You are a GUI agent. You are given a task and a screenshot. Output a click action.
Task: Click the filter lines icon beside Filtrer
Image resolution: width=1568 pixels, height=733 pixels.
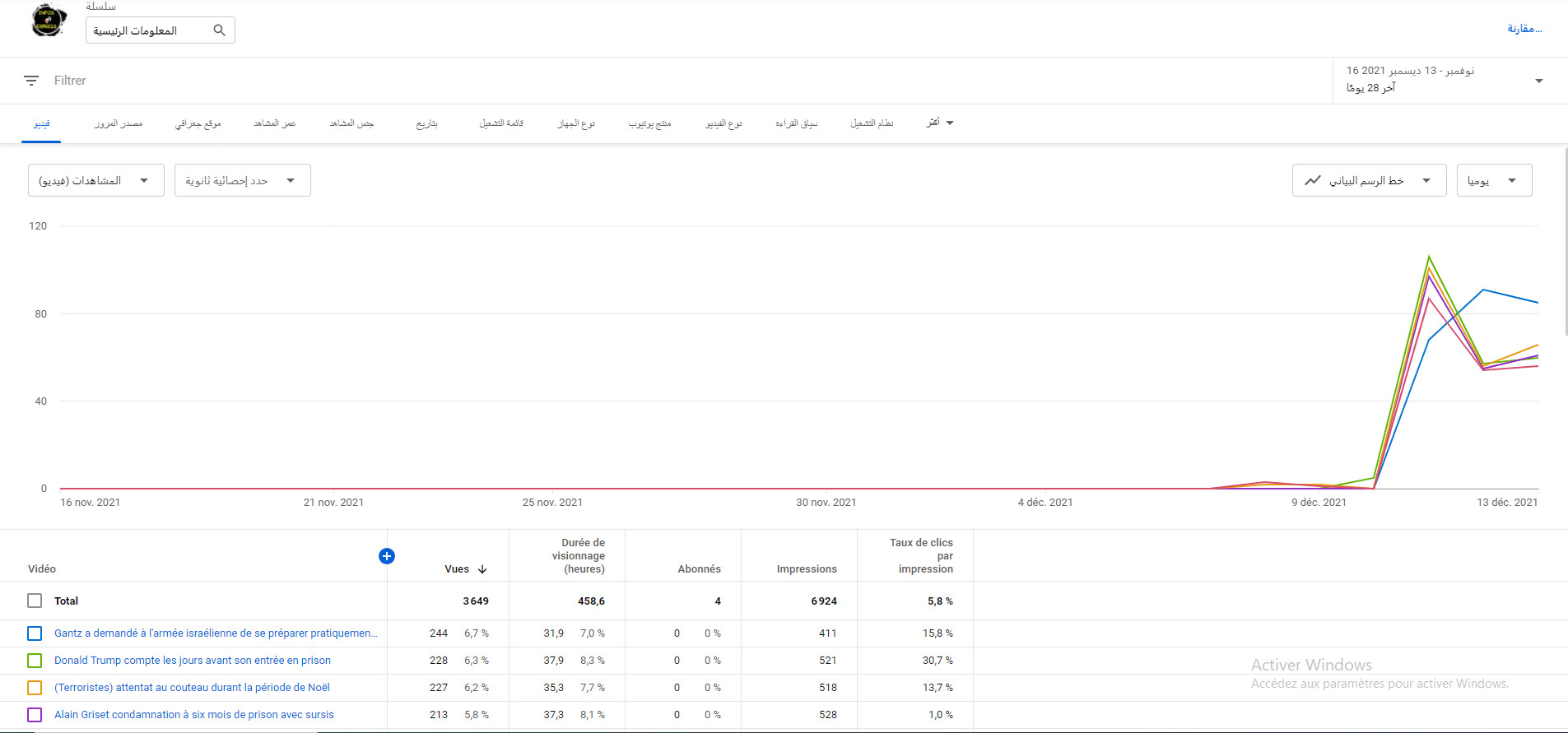pos(31,81)
